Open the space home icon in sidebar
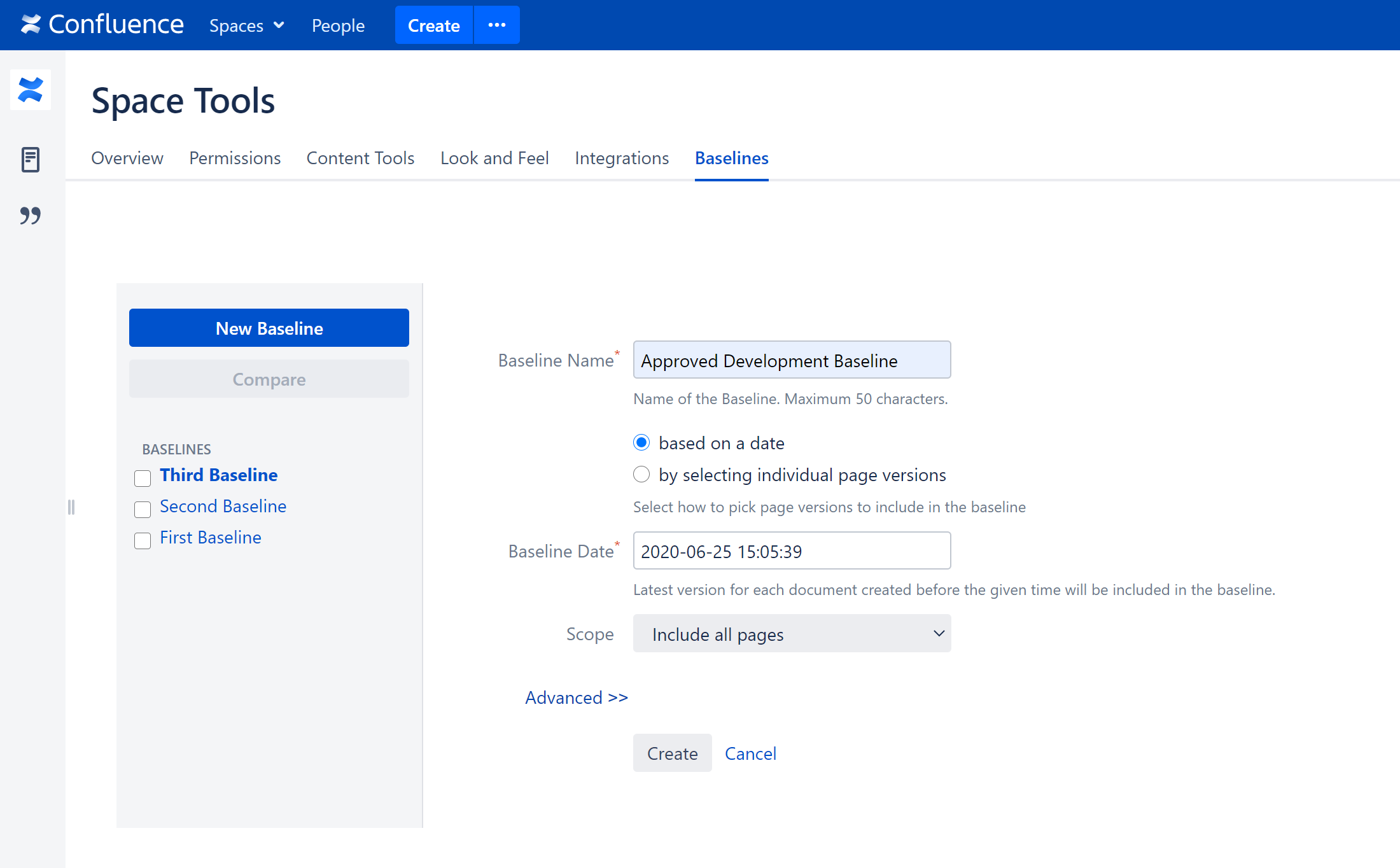1400x868 pixels. click(31, 90)
